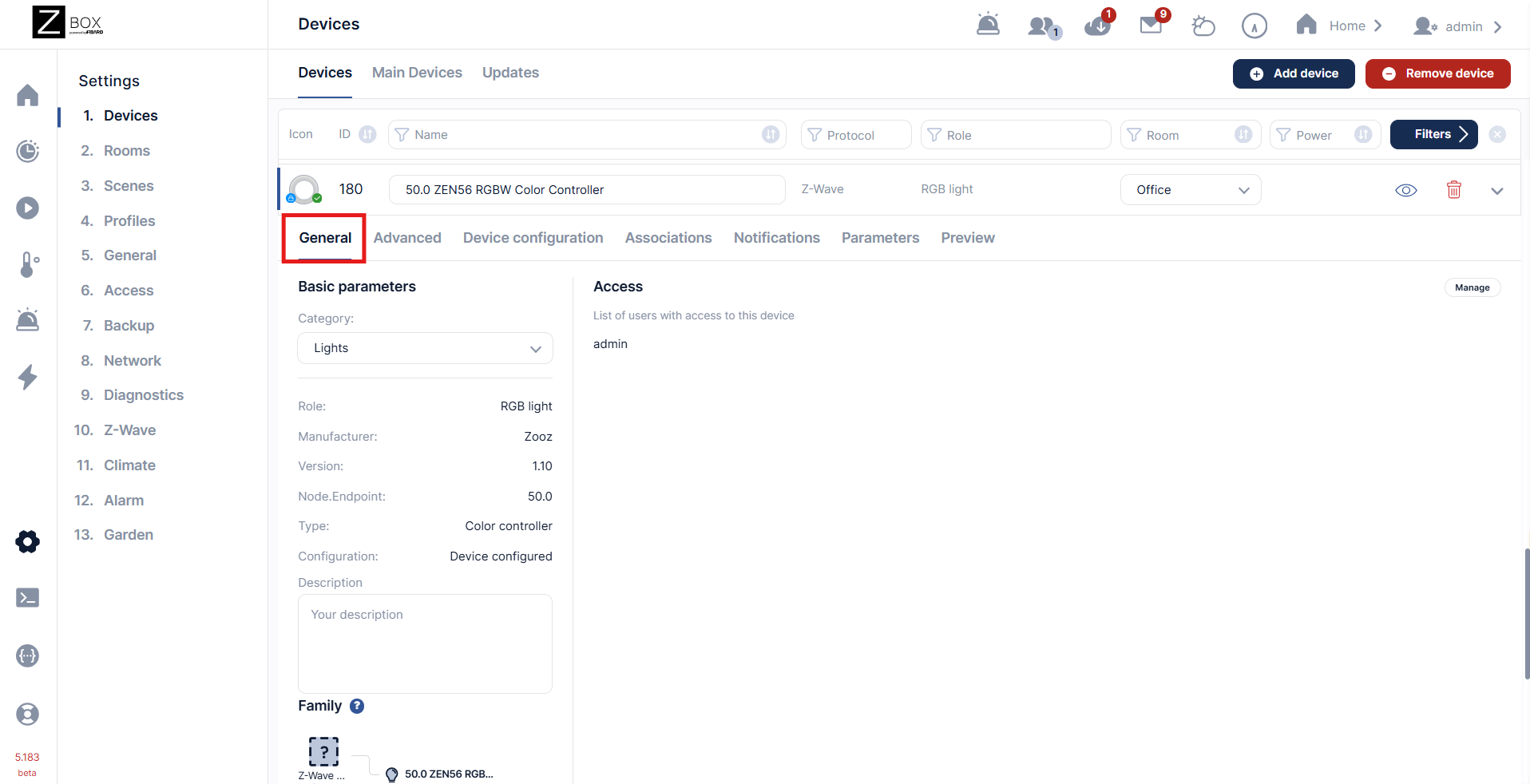
Task: Toggle Power column sort order
Action: coord(1363,134)
